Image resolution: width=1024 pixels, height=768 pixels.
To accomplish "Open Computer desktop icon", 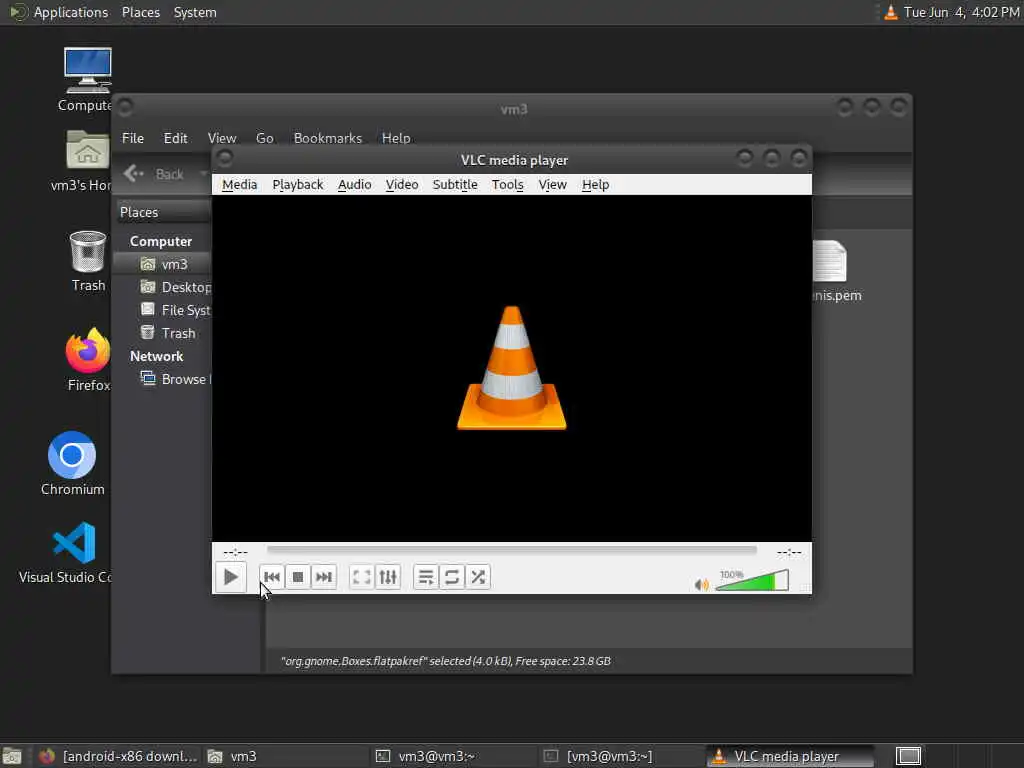I will point(87,79).
